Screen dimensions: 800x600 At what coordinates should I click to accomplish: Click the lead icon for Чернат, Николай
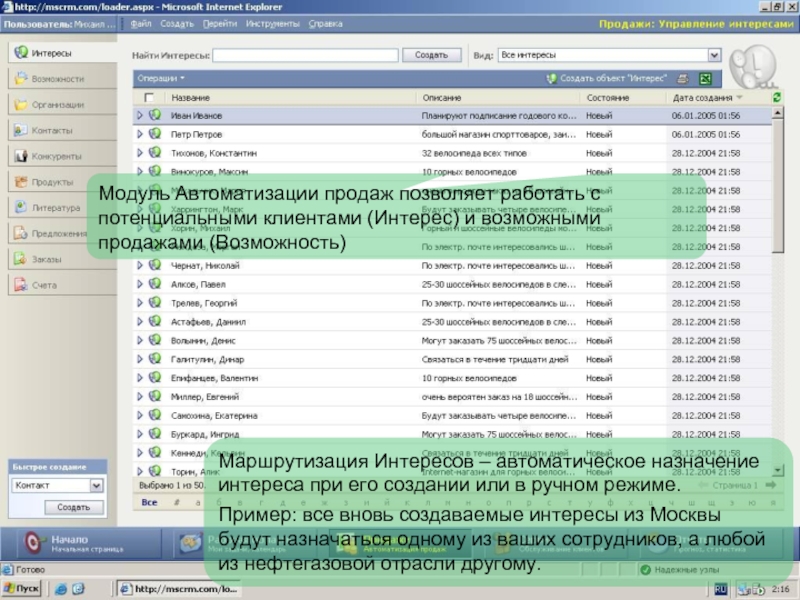tap(155, 265)
